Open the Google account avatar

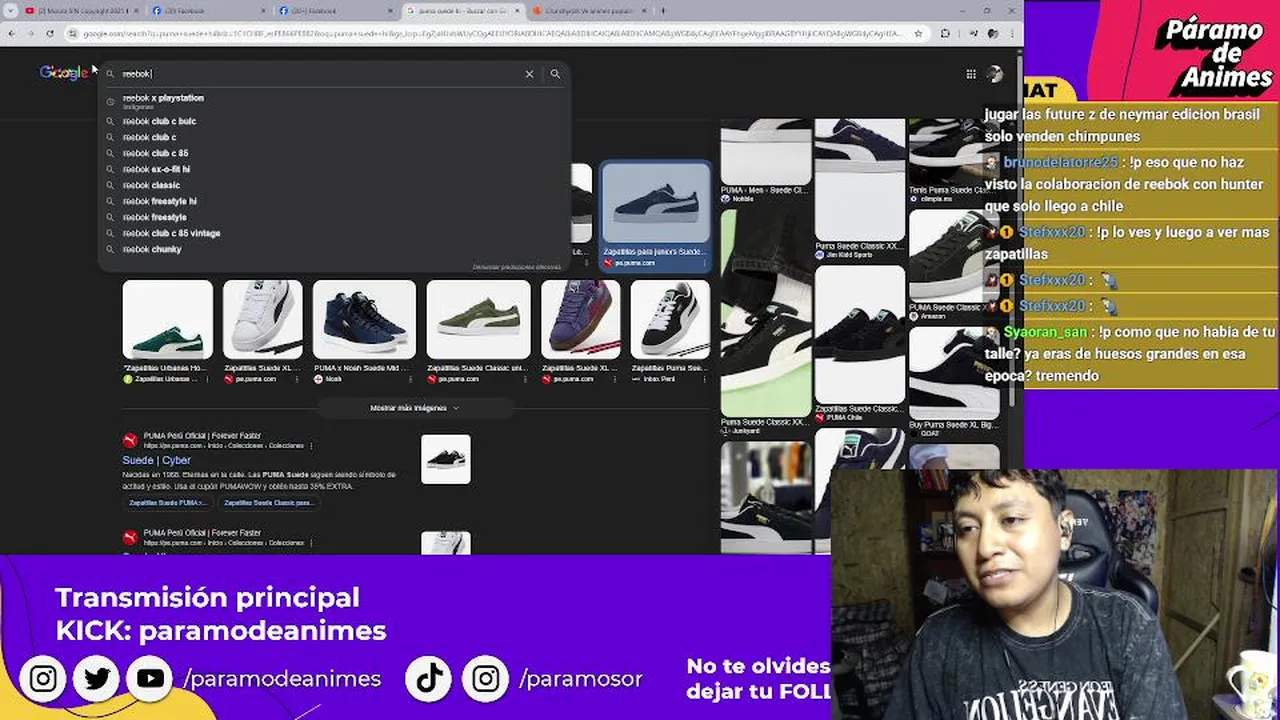click(994, 74)
